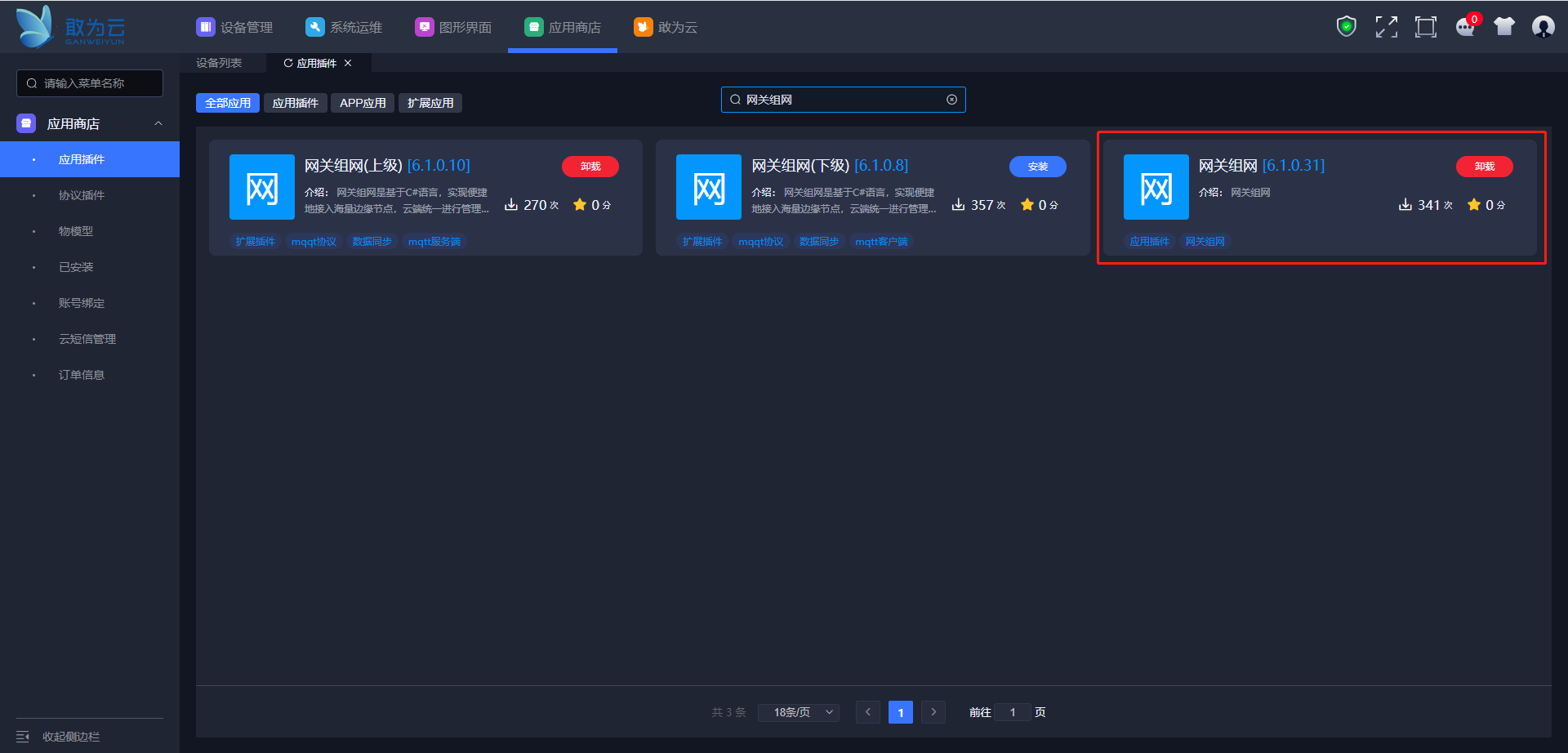Open the 敢为云 top menu
This screenshot has width=1568, height=753.
point(666,27)
